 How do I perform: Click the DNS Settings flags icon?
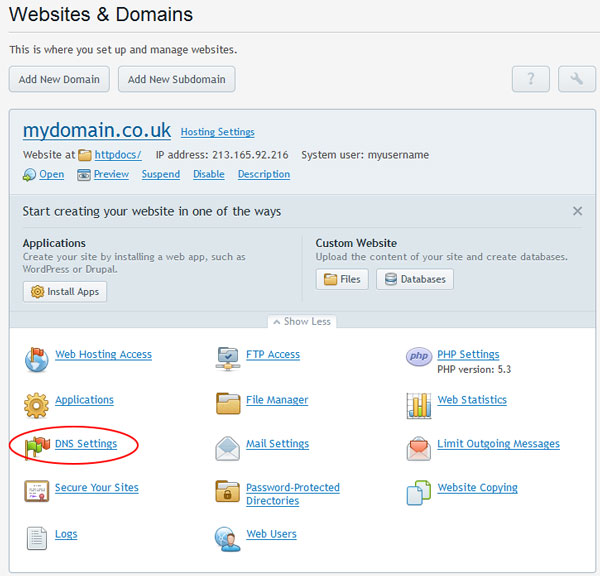(x=37, y=448)
